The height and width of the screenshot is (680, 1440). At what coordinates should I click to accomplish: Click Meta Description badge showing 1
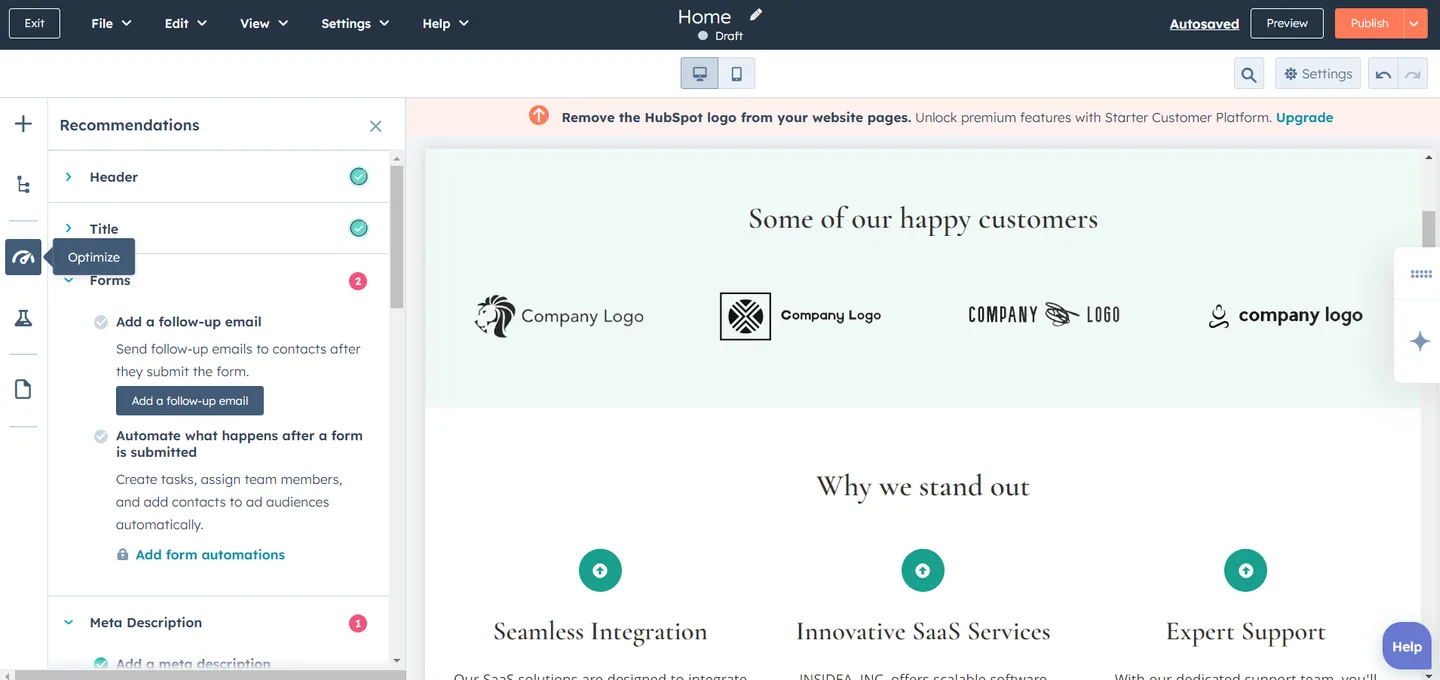pyautogui.click(x=358, y=623)
